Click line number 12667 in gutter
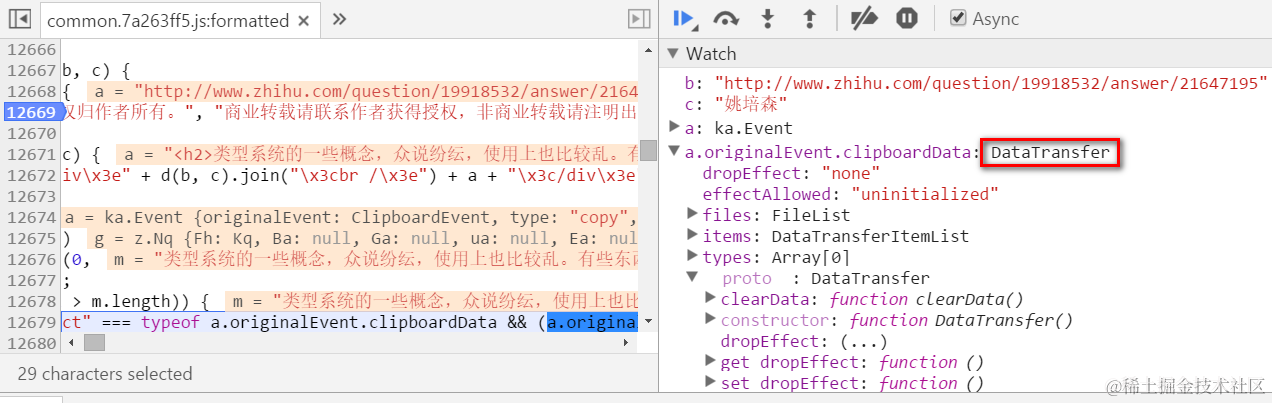Screen dimensions: 1272x403 [x=29, y=70]
